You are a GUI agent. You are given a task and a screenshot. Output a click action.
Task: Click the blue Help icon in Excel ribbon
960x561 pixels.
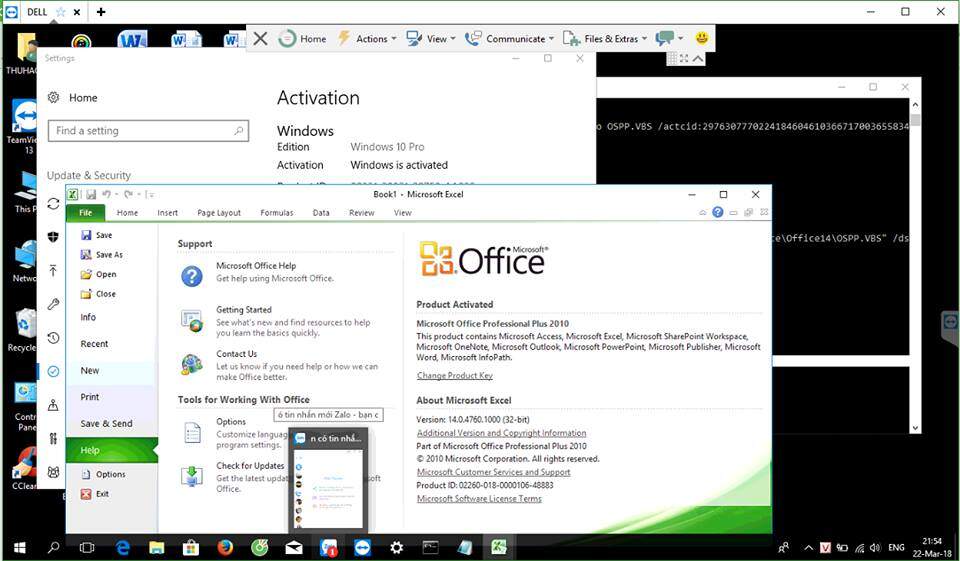[x=717, y=212]
